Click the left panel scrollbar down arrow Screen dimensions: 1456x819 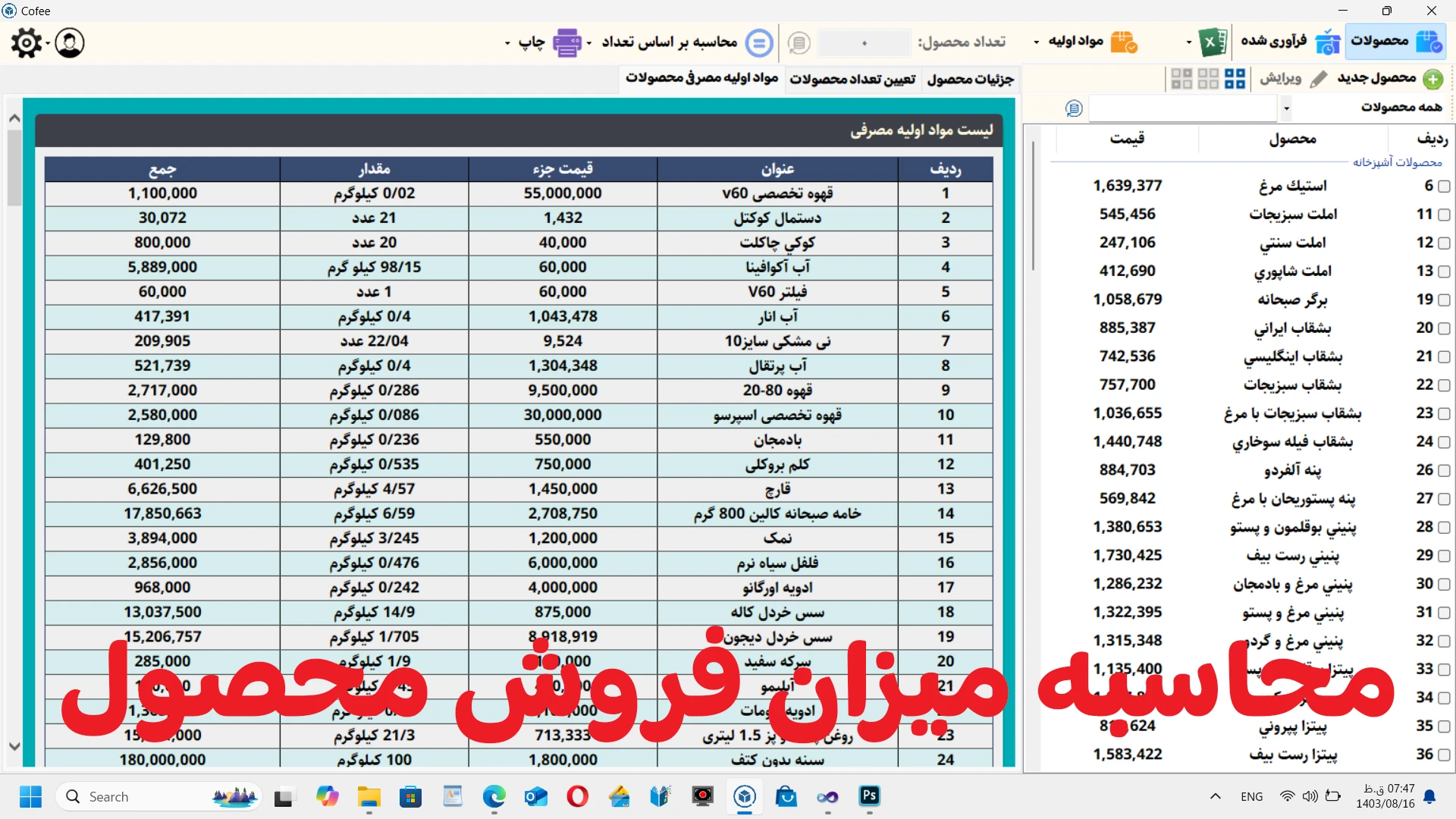click(14, 746)
